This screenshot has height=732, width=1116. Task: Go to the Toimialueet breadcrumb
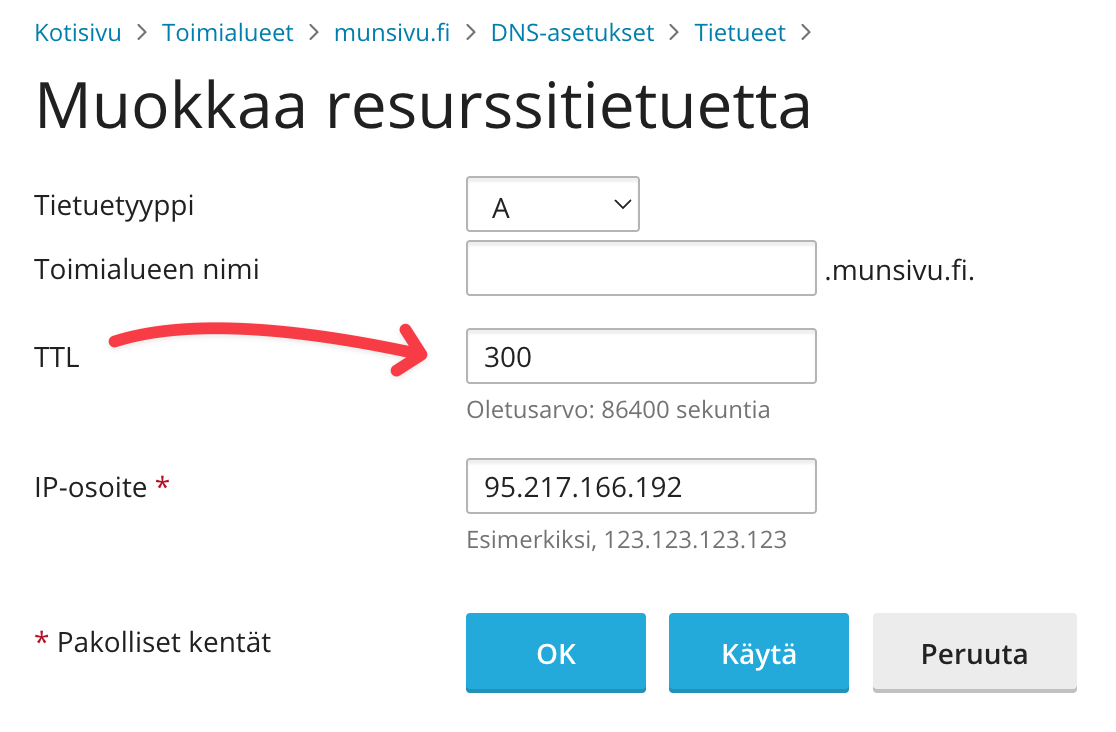point(228,33)
